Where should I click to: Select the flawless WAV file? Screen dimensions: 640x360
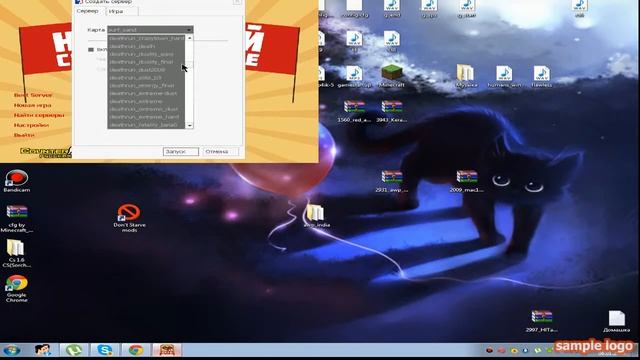point(542,76)
